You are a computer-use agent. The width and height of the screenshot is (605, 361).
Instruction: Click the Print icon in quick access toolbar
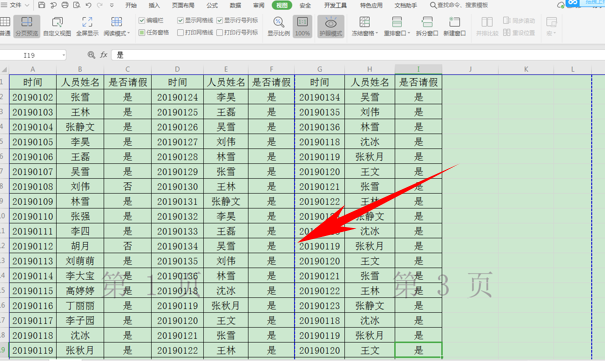click(65, 5)
